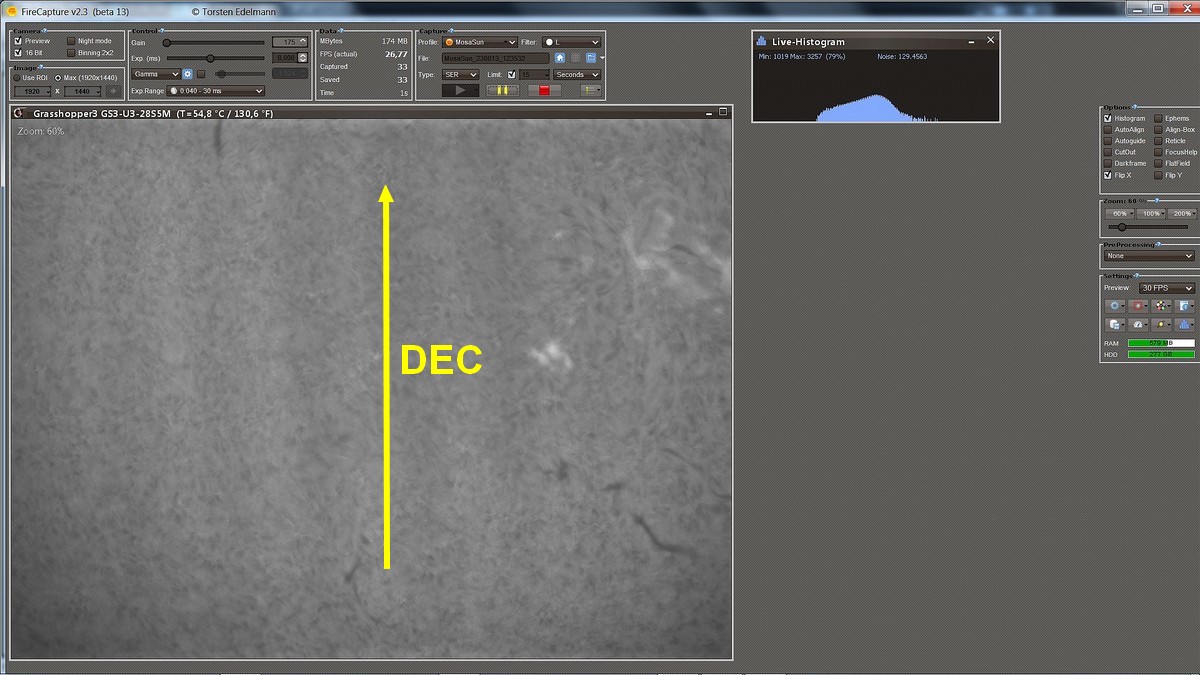This screenshot has height=675, width=1200.
Task: Open the SER file type dropdown
Action: tap(460, 74)
